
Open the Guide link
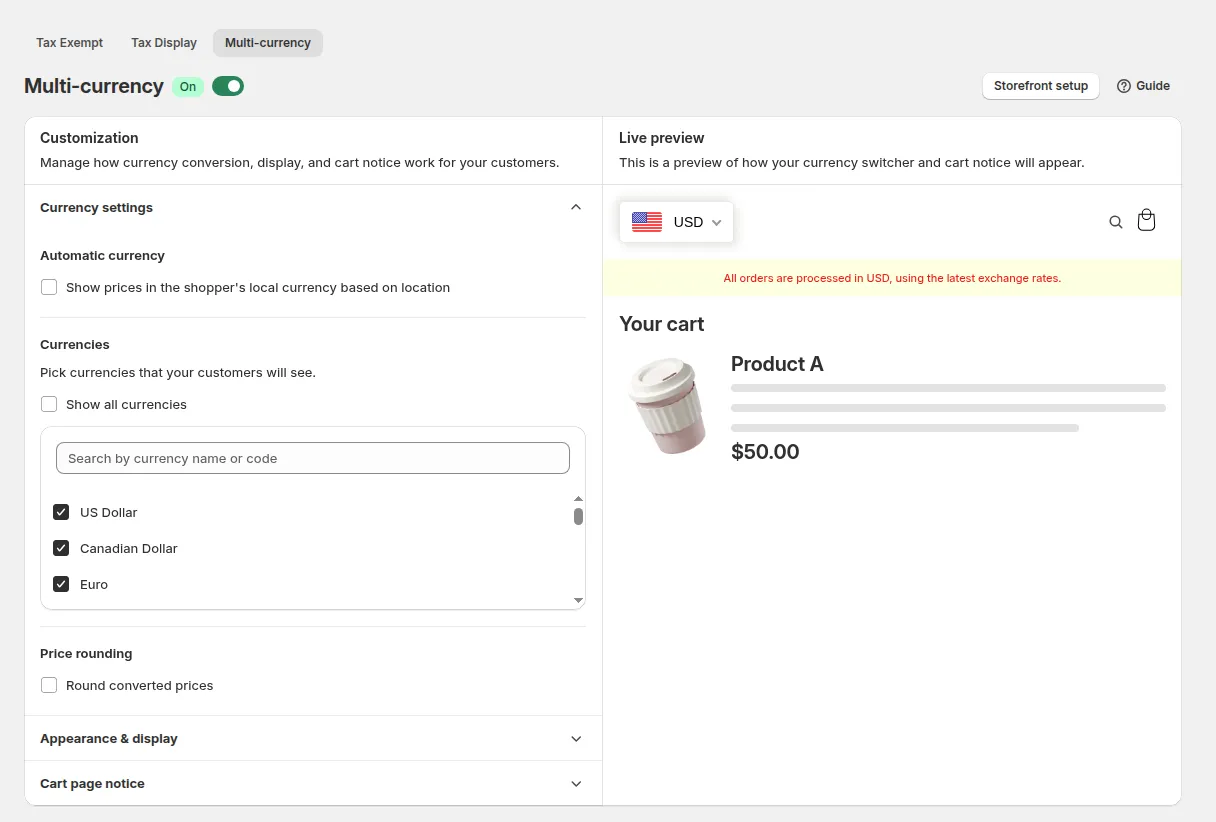[x=1143, y=86]
